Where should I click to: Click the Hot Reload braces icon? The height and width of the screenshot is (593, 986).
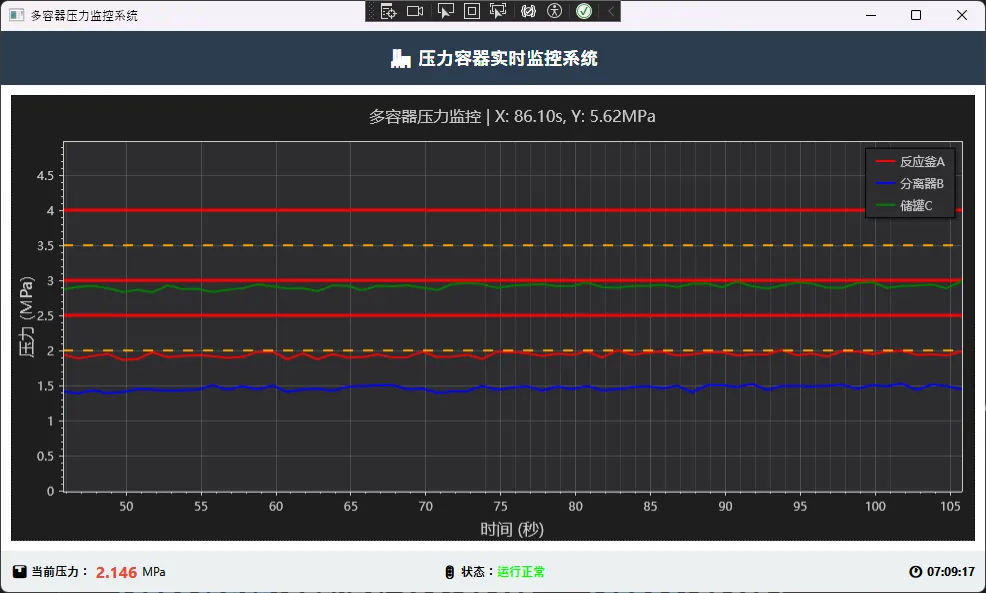tap(529, 11)
